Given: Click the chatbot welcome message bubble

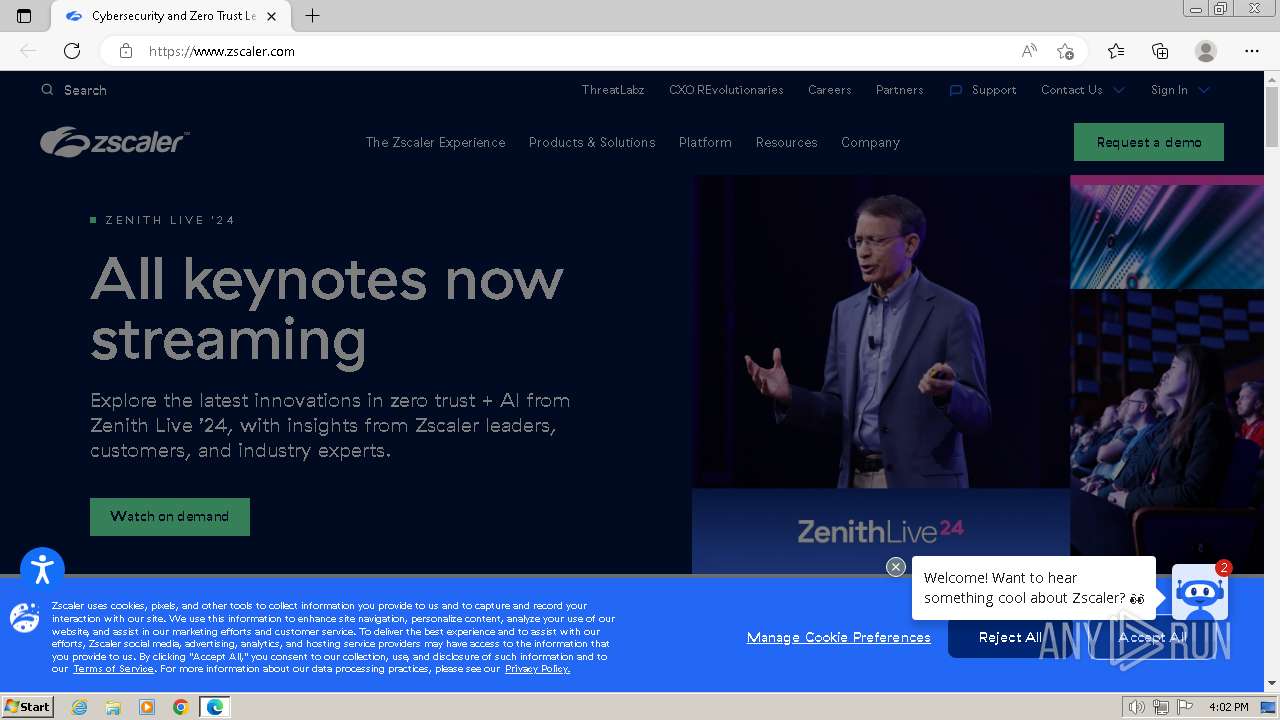Looking at the screenshot, I should (x=1034, y=588).
